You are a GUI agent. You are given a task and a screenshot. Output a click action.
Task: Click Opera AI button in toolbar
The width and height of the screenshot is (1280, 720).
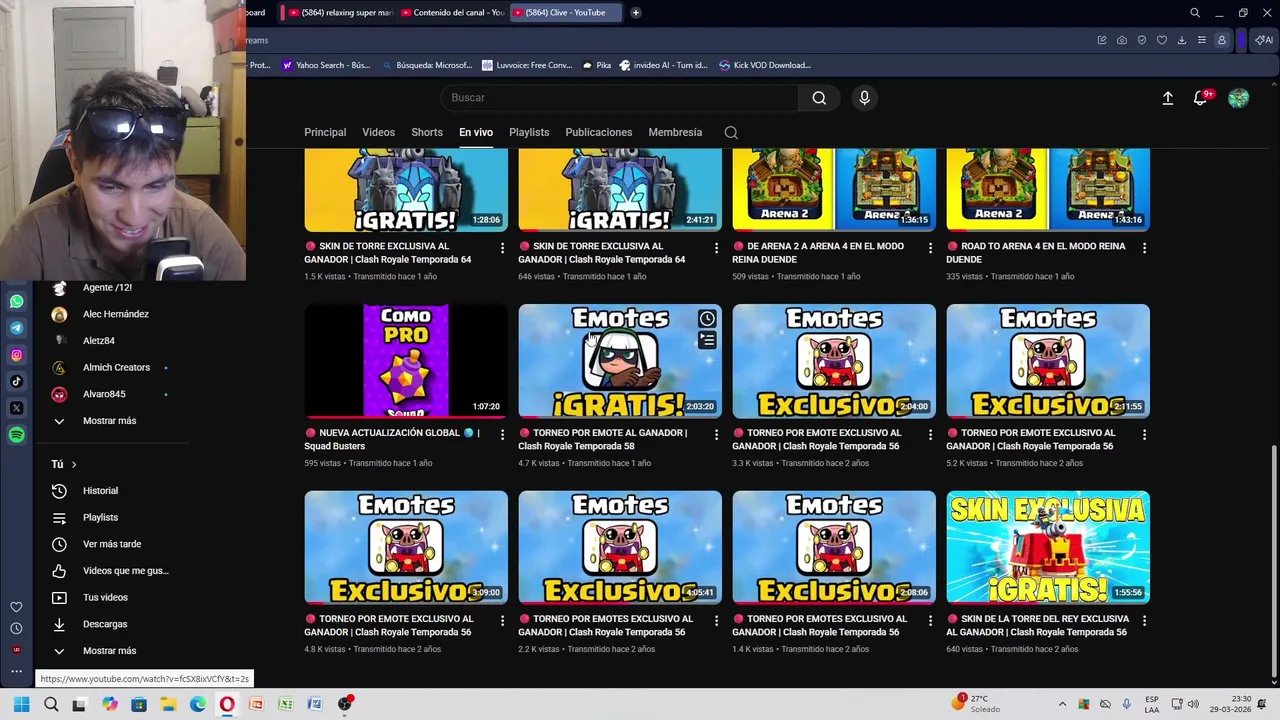coord(1264,40)
